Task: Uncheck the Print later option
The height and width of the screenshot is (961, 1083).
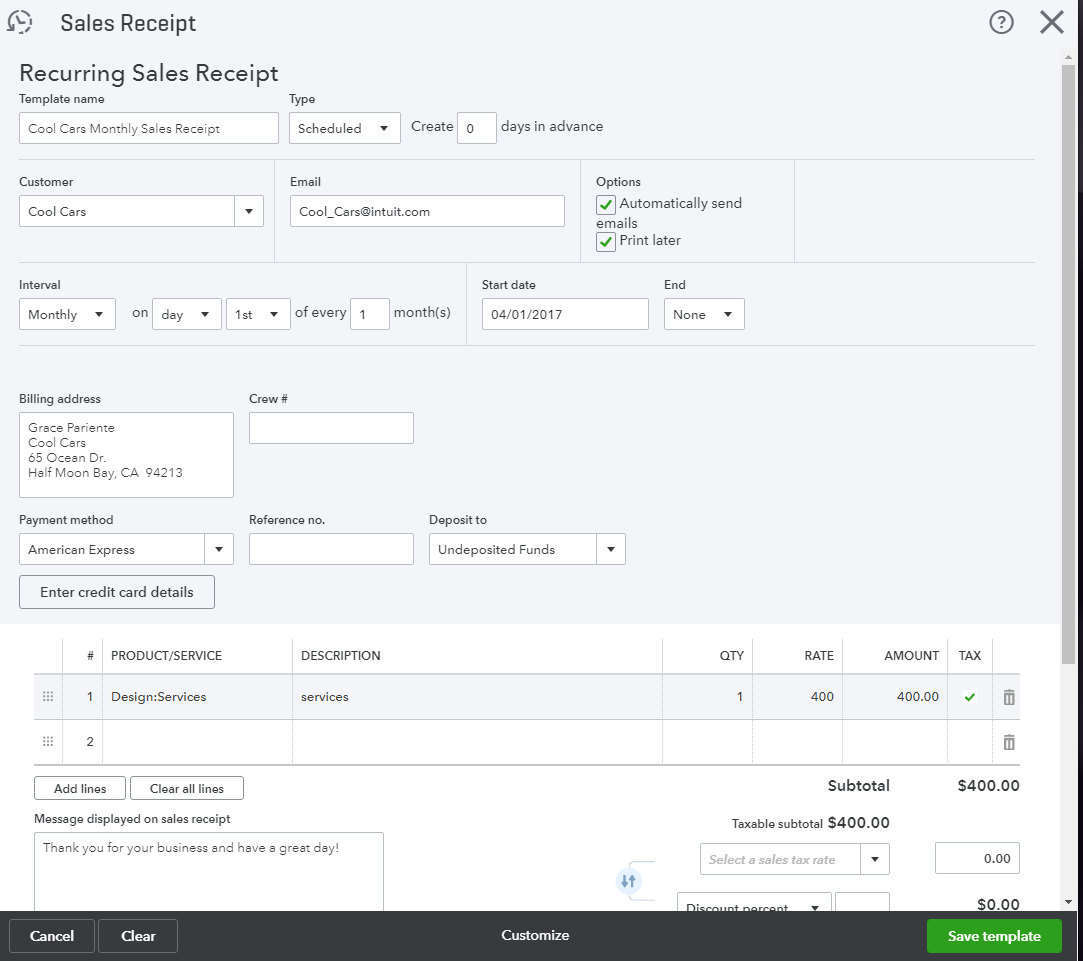Action: point(606,242)
